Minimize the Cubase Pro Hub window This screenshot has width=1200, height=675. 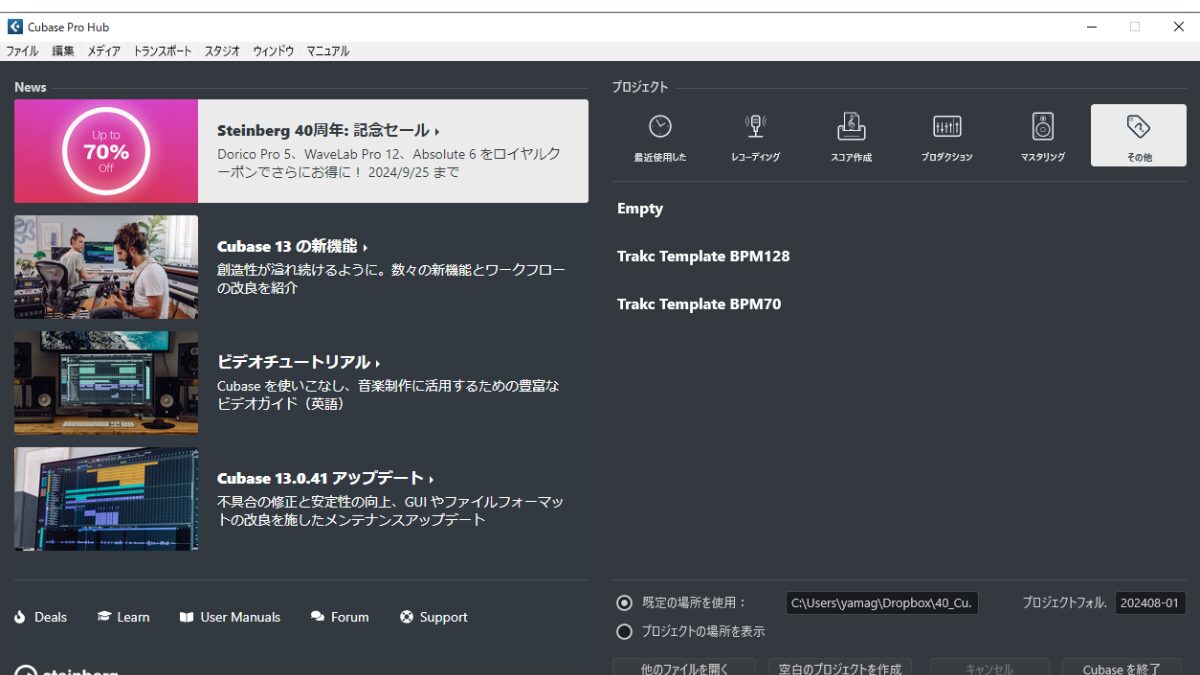(1090, 27)
